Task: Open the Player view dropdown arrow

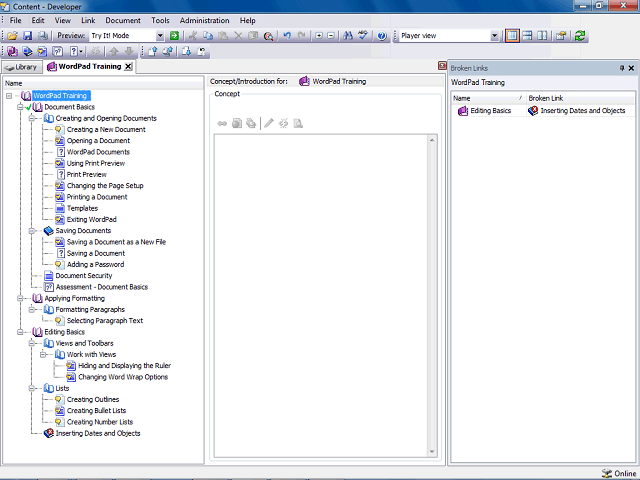Action: [494, 36]
